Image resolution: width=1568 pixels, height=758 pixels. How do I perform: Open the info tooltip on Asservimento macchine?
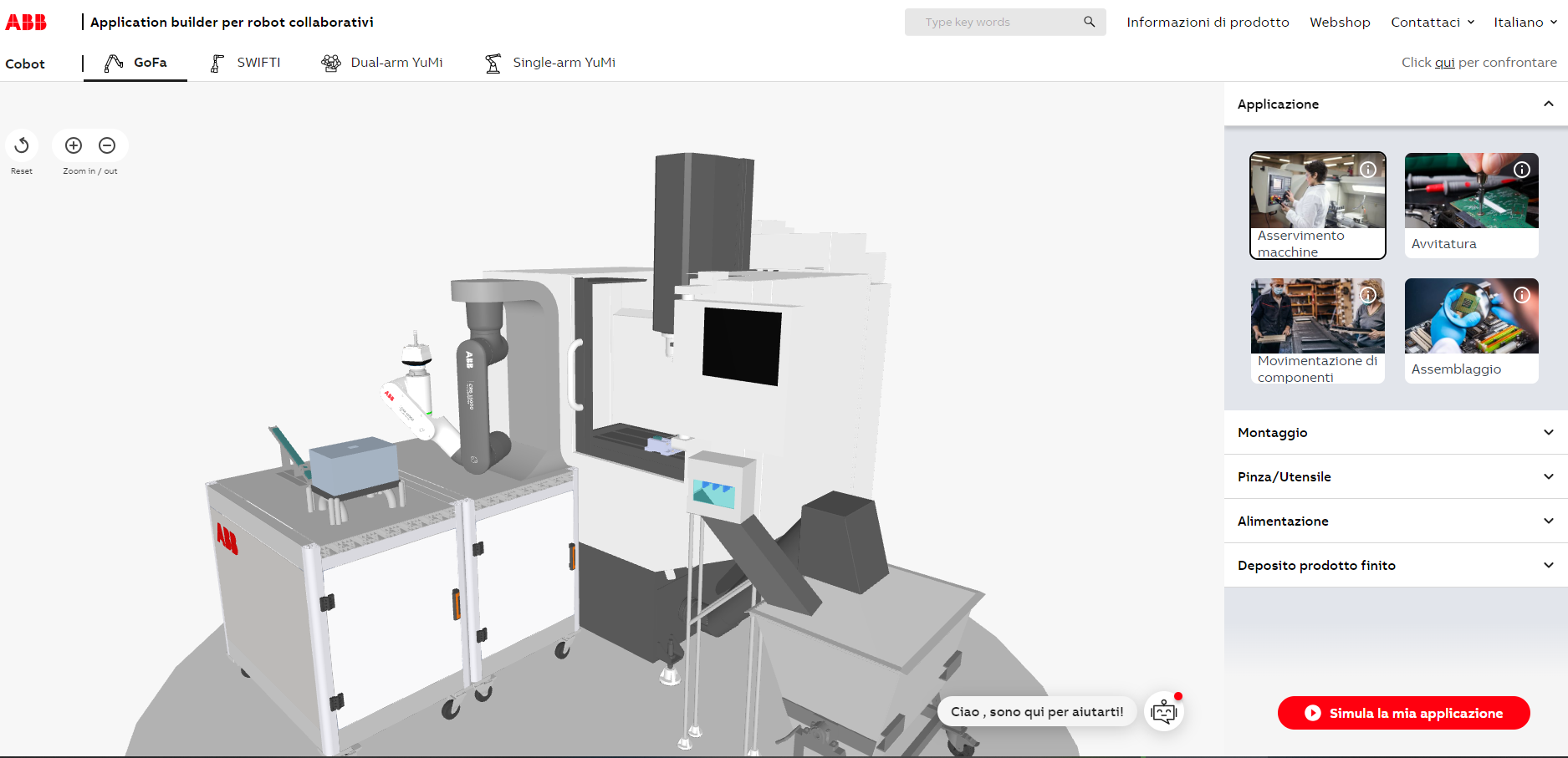[1368, 169]
